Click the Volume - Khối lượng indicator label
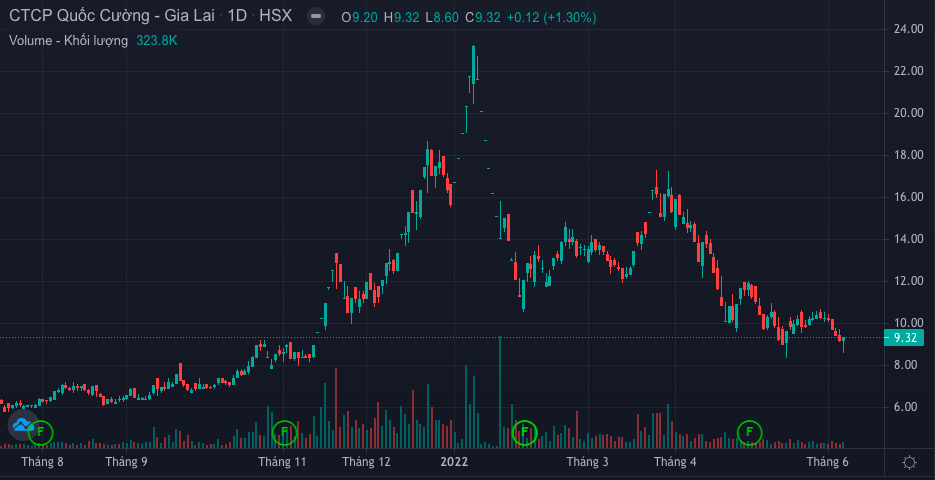935x480 pixels. [x=69, y=41]
